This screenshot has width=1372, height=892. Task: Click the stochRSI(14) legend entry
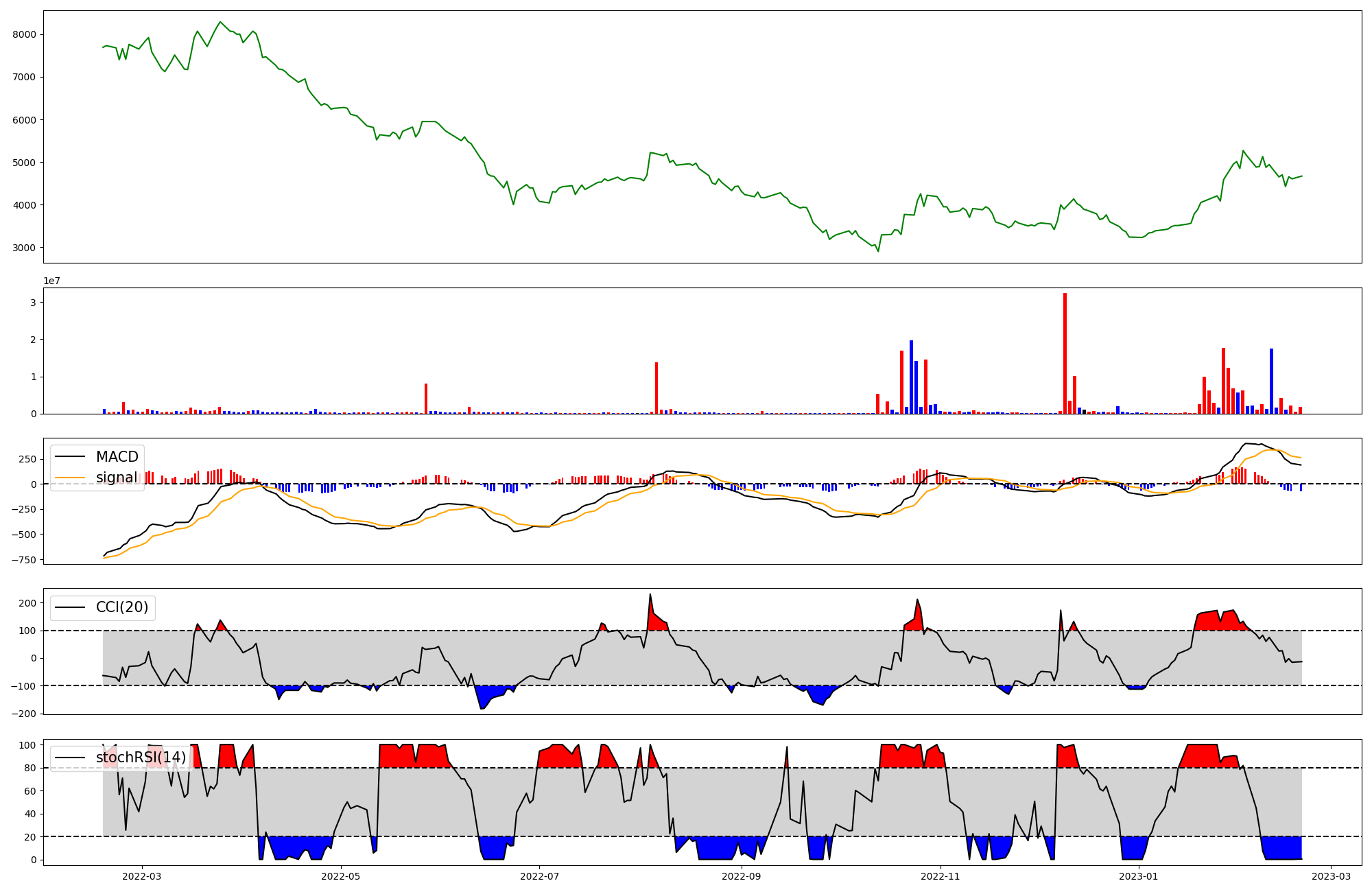coord(141,758)
